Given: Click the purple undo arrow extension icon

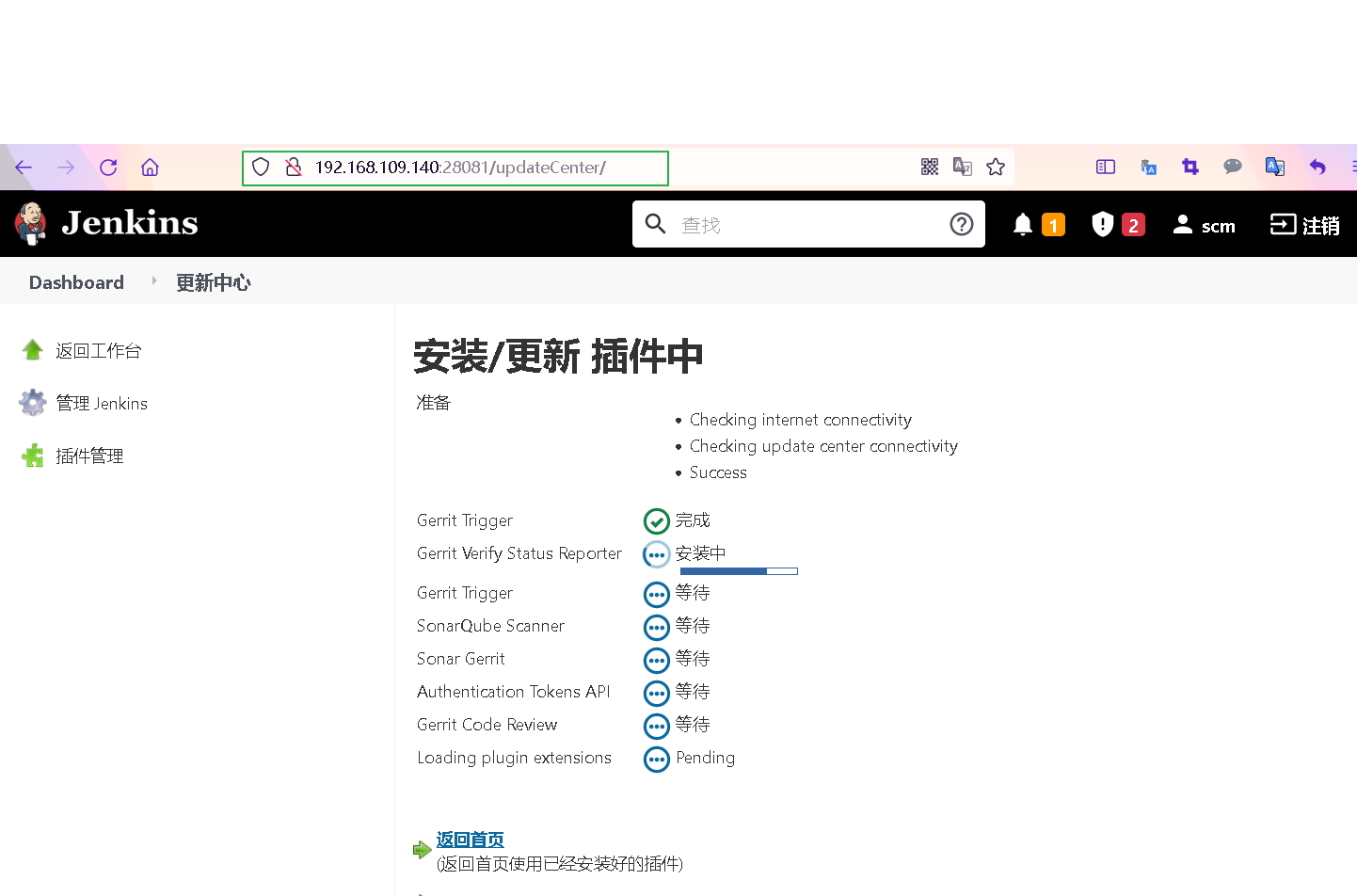Looking at the screenshot, I should tap(1317, 168).
